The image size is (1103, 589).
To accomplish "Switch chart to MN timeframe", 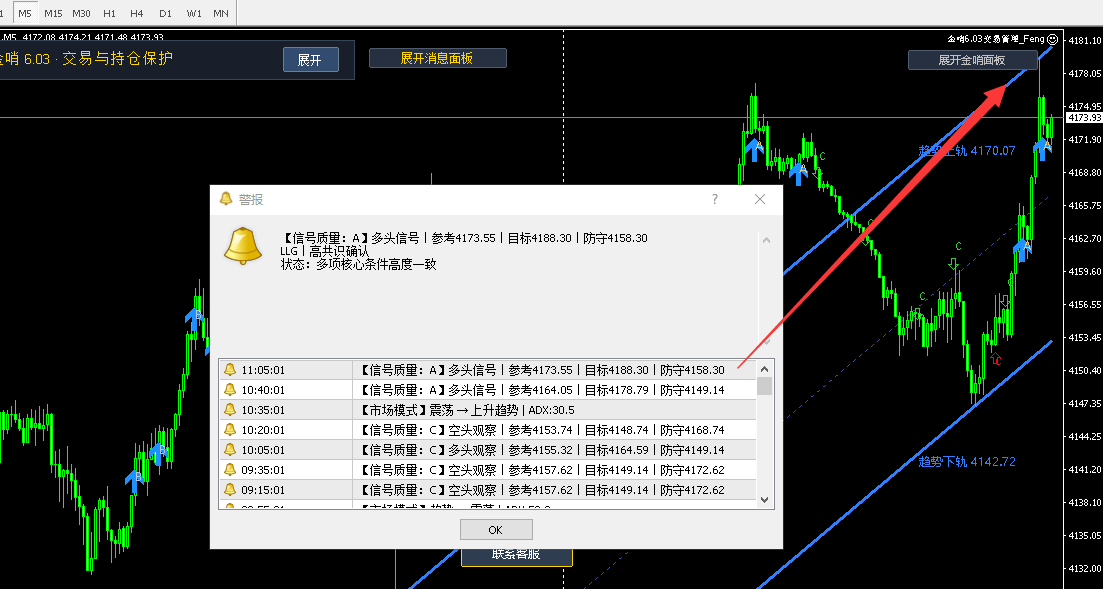I will (x=221, y=13).
